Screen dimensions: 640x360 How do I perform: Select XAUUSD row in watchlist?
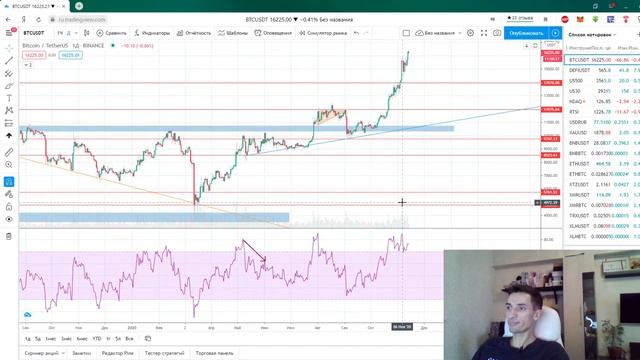(x=602, y=132)
